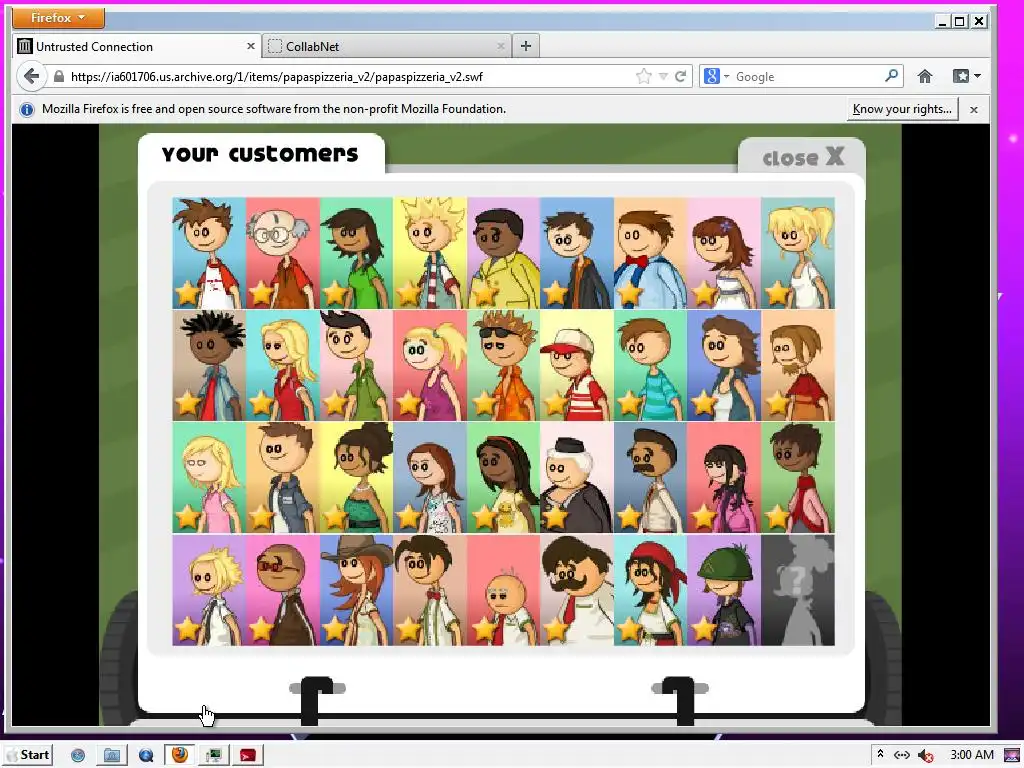Select the blonde girl in pink dress

[x=209, y=477]
